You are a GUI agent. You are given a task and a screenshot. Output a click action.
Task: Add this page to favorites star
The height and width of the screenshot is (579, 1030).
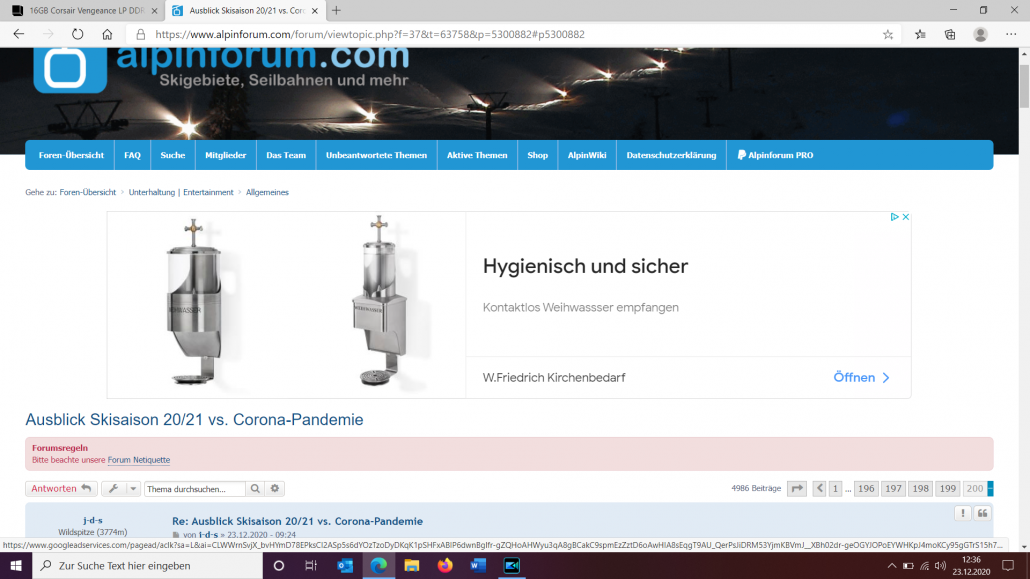pyautogui.click(x=888, y=34)
